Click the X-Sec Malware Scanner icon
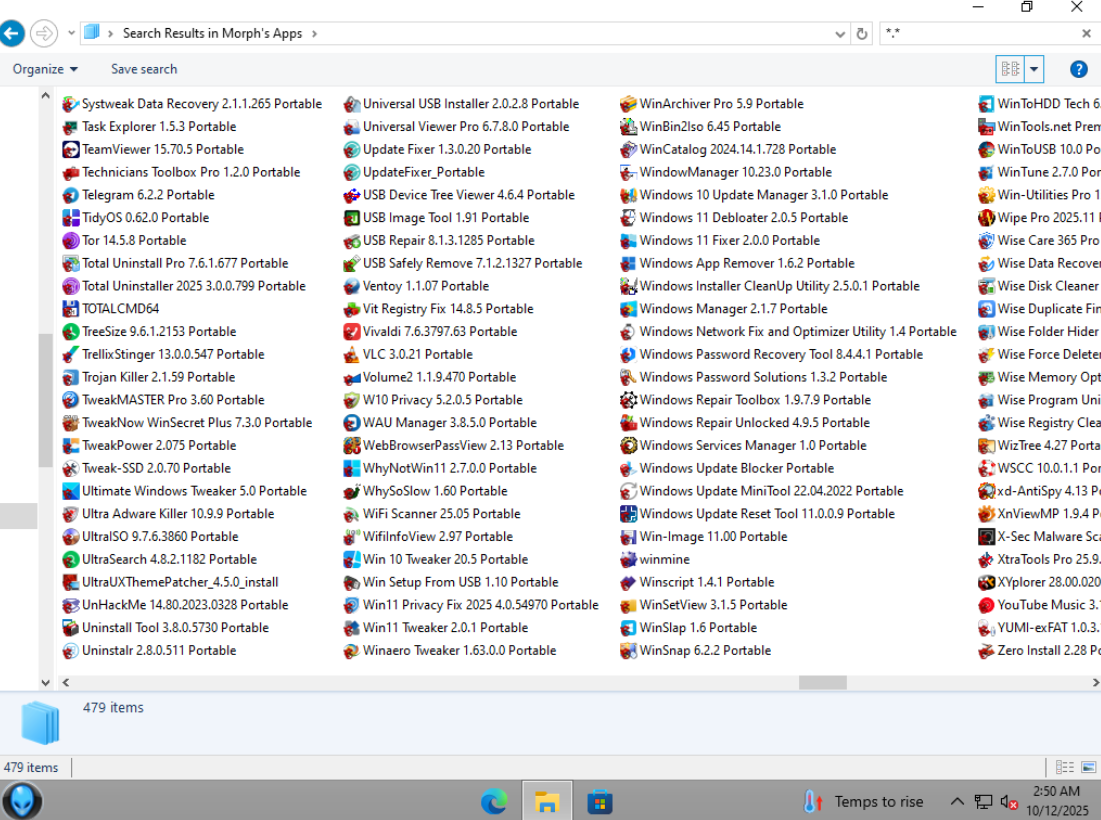This screenshot has height=820, width=1101. tap(986, 536)
